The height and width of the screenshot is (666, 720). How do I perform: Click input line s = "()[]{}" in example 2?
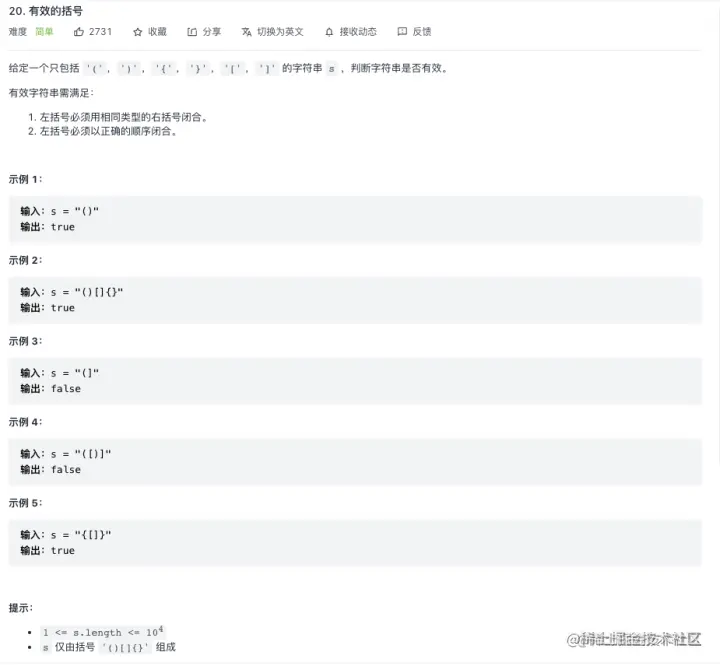click(72, 292)
